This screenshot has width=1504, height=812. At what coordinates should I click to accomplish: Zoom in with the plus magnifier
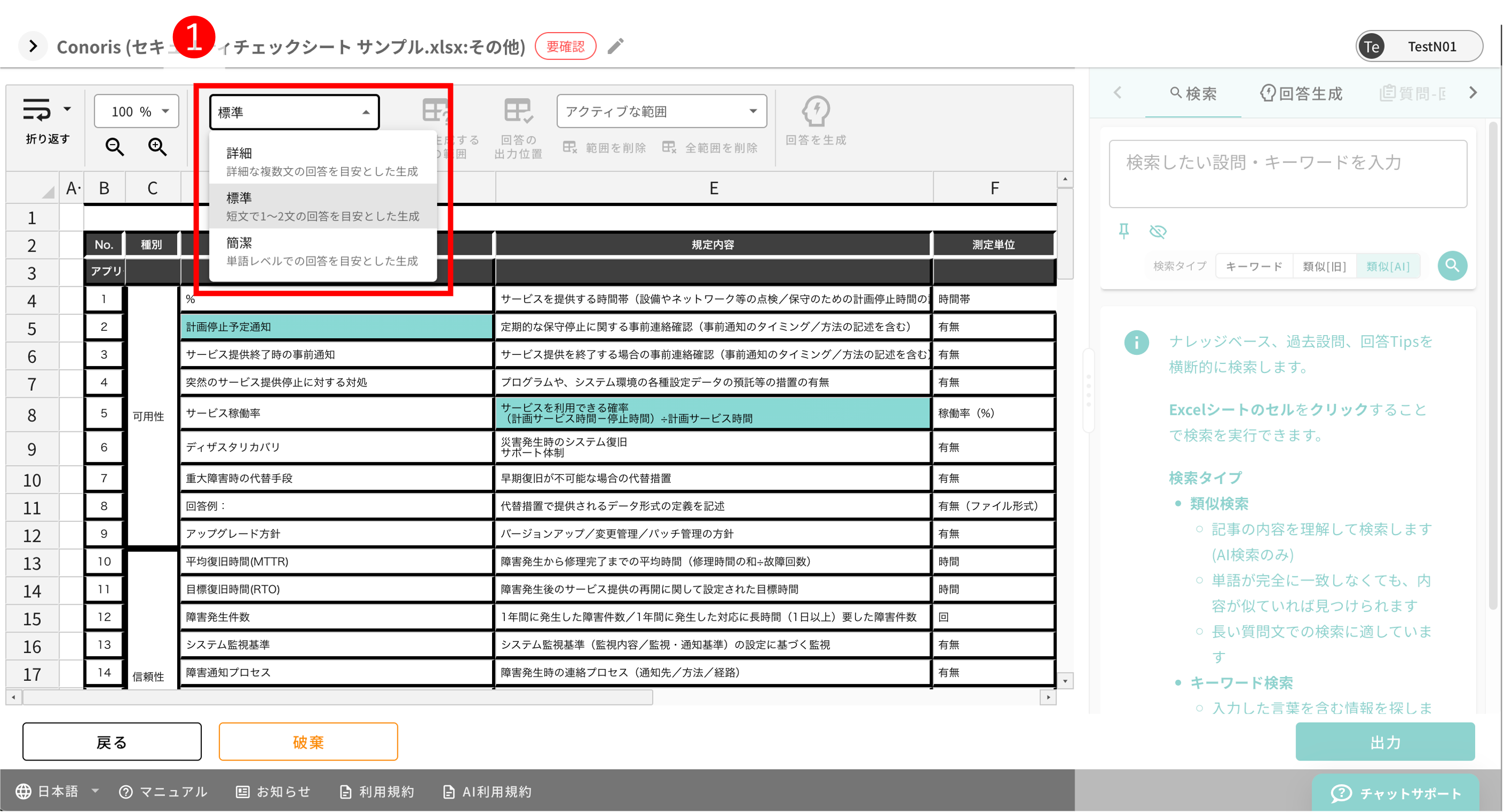157,147
